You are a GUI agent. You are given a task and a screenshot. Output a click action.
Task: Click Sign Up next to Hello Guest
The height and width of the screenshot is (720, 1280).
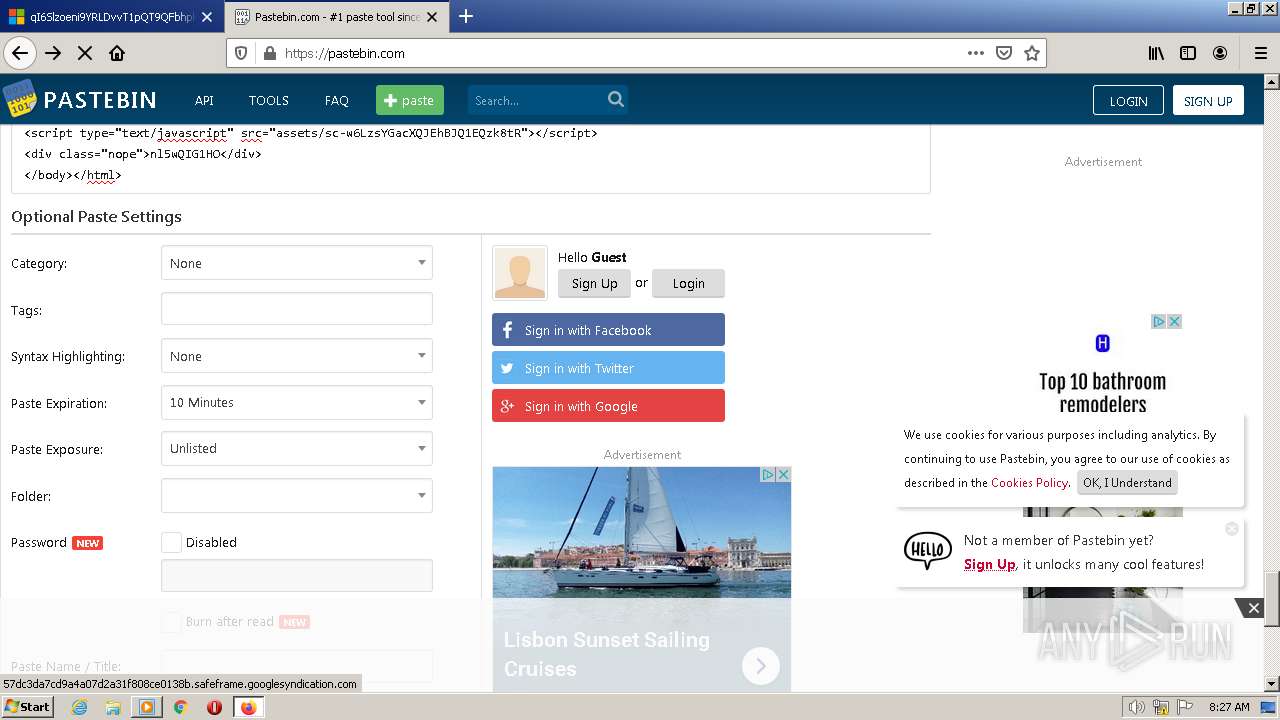pos(594,283)
